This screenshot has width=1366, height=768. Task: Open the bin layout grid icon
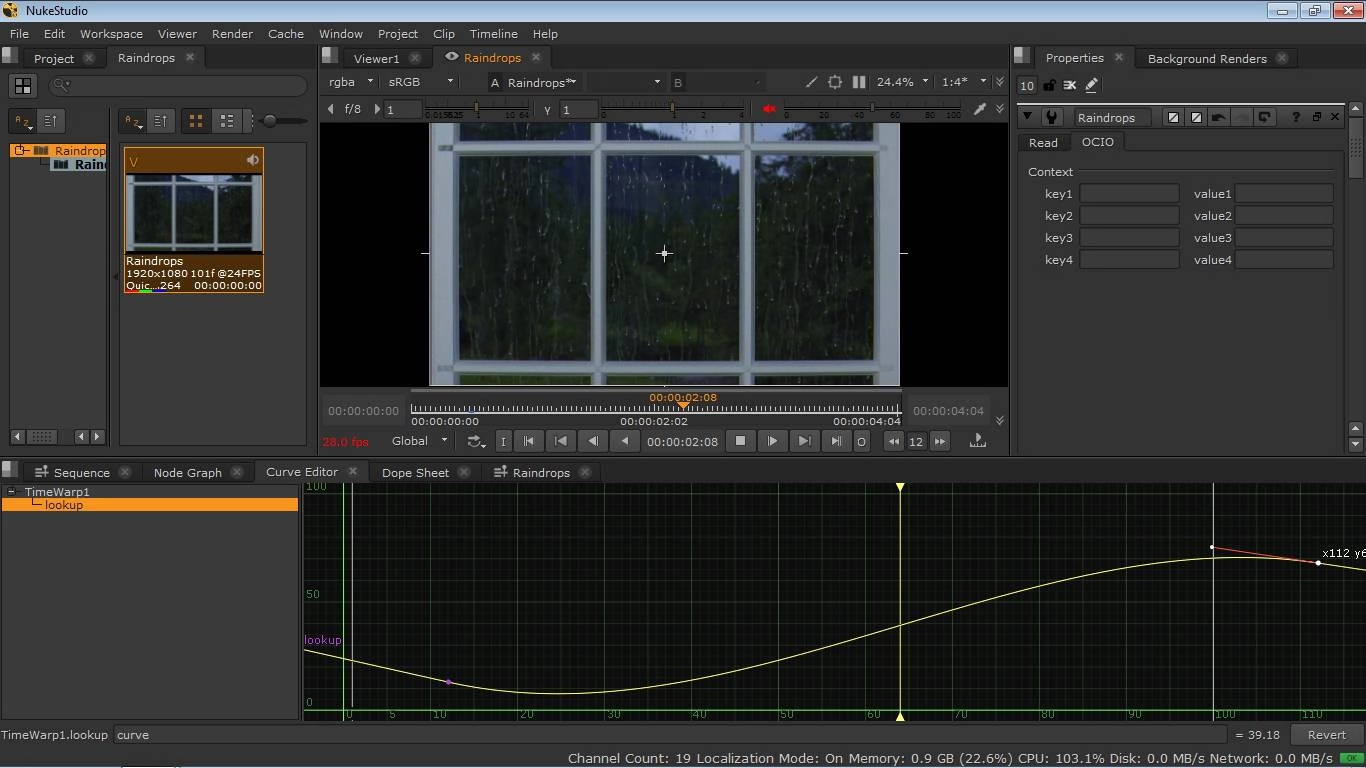[x=22, y=86]
